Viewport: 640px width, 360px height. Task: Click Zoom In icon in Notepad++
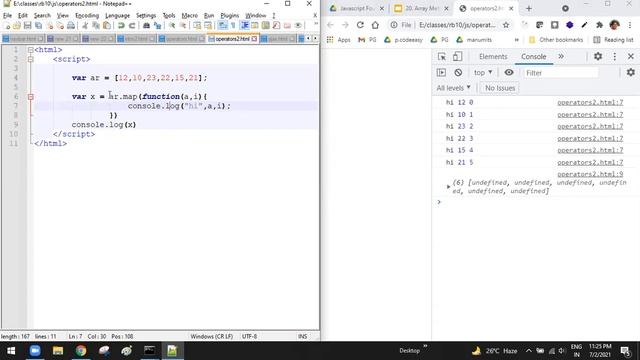coord(172,26)
